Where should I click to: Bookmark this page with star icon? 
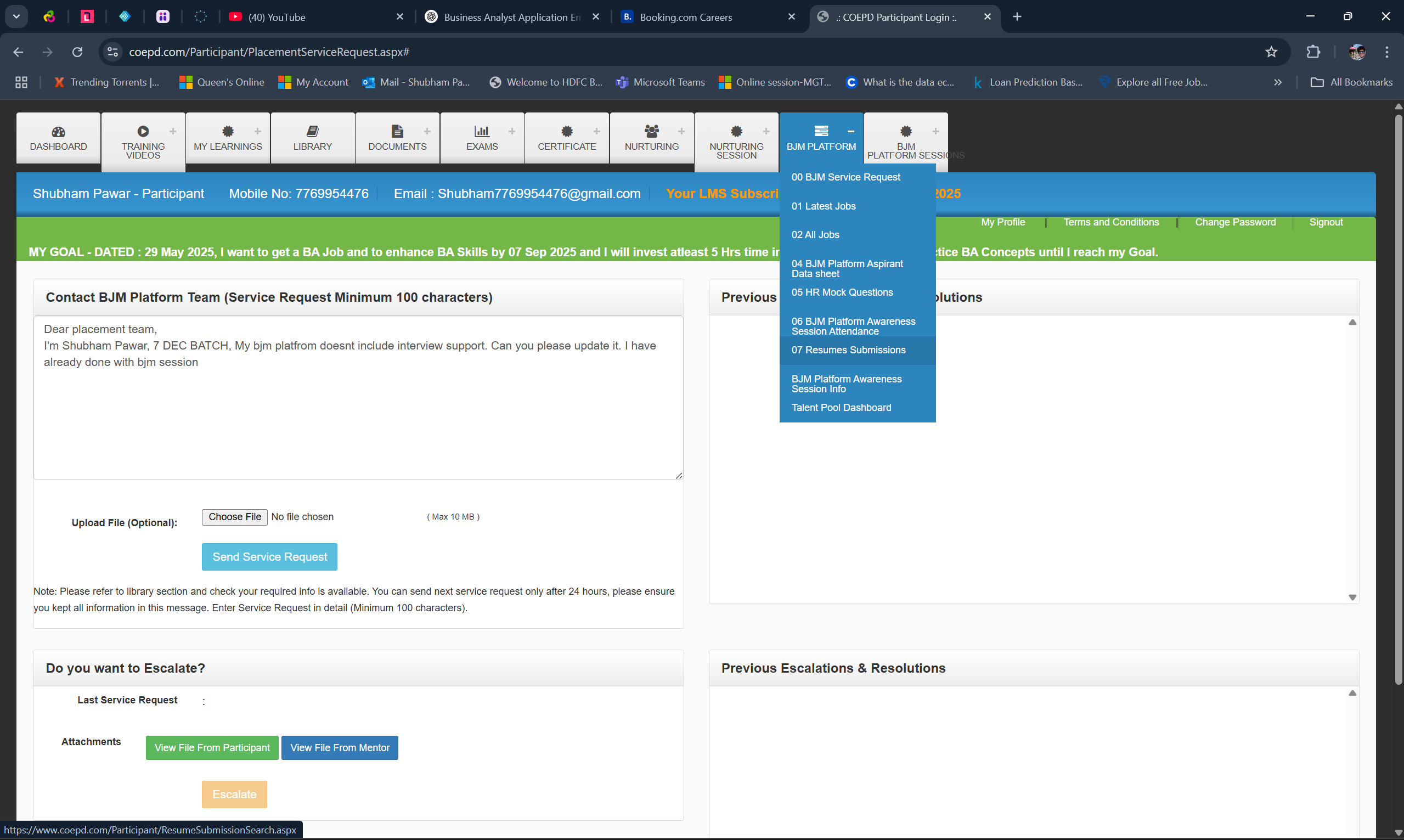[x=1271, y=52]
